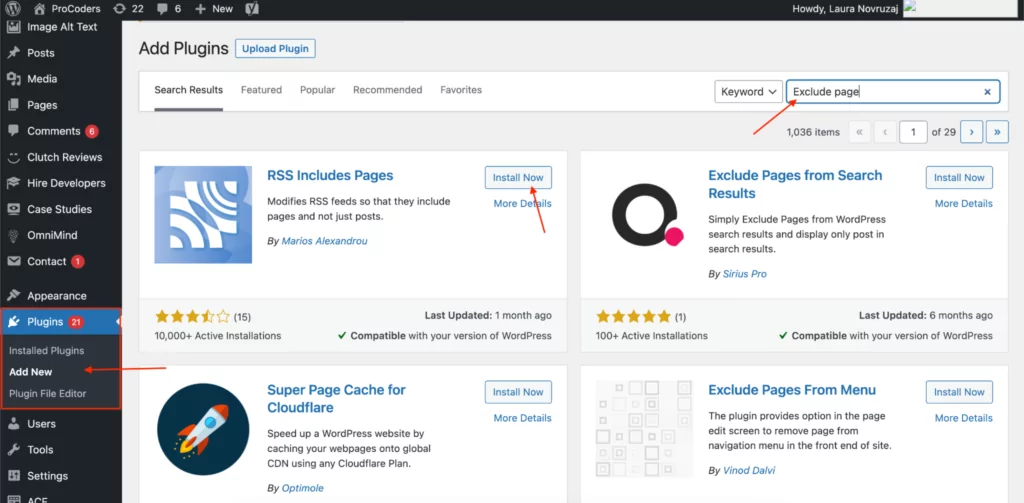Click the WordPress logo icon
Screen dimensions: 1024x503
[x=13, y=8]
